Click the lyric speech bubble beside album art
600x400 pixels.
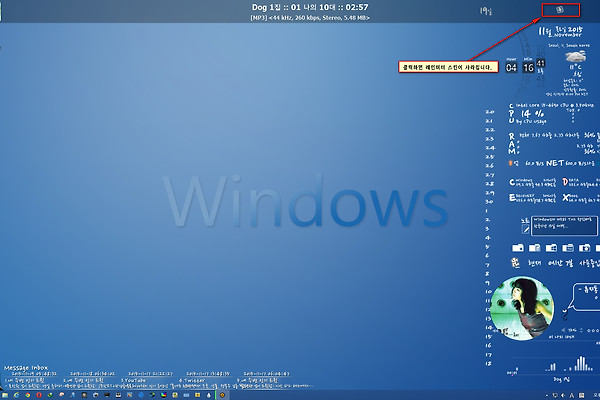click(x=584, y=297)
